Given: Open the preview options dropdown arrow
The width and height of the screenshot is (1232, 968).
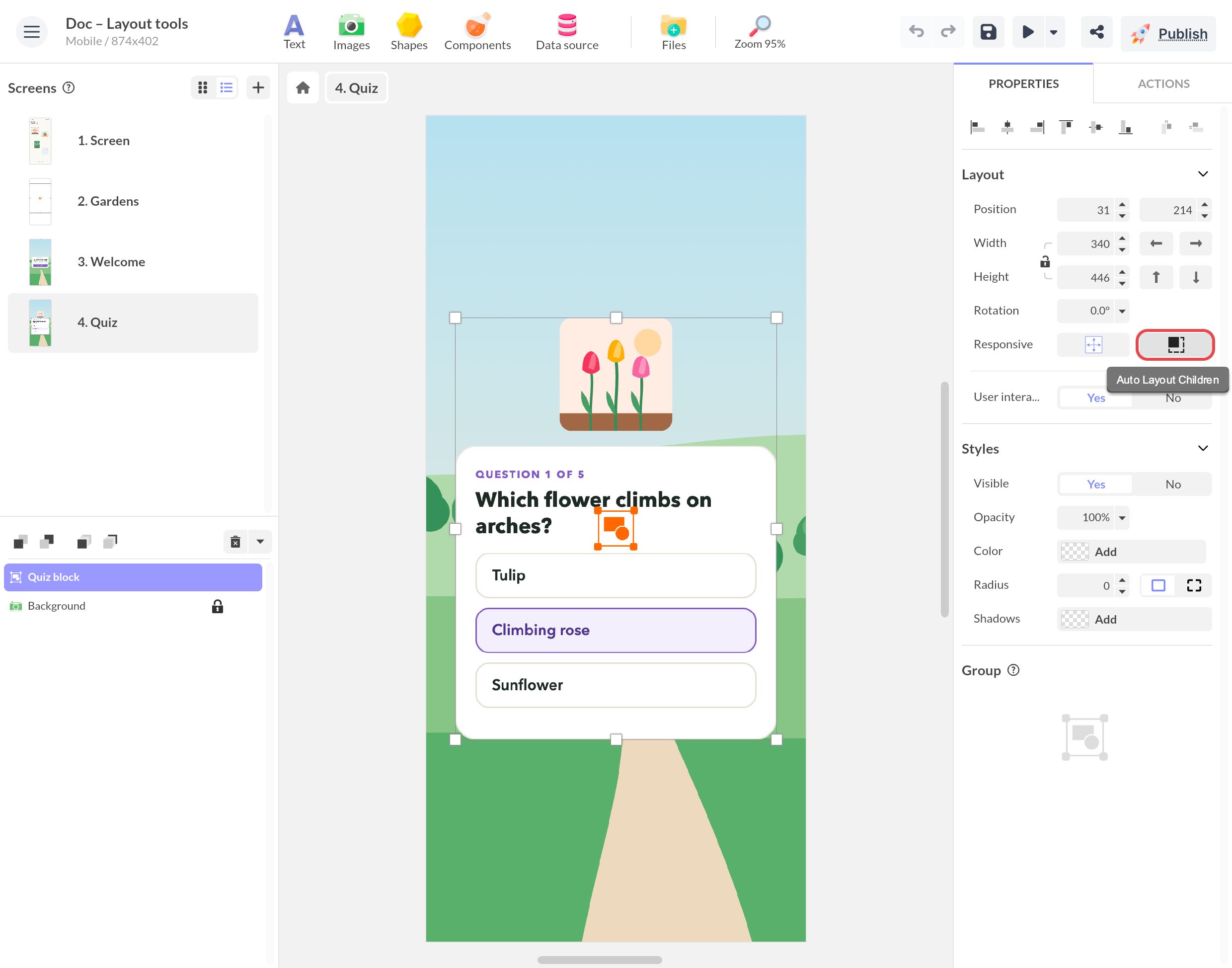Looking at the screenshot, I should coord(1054,32).
